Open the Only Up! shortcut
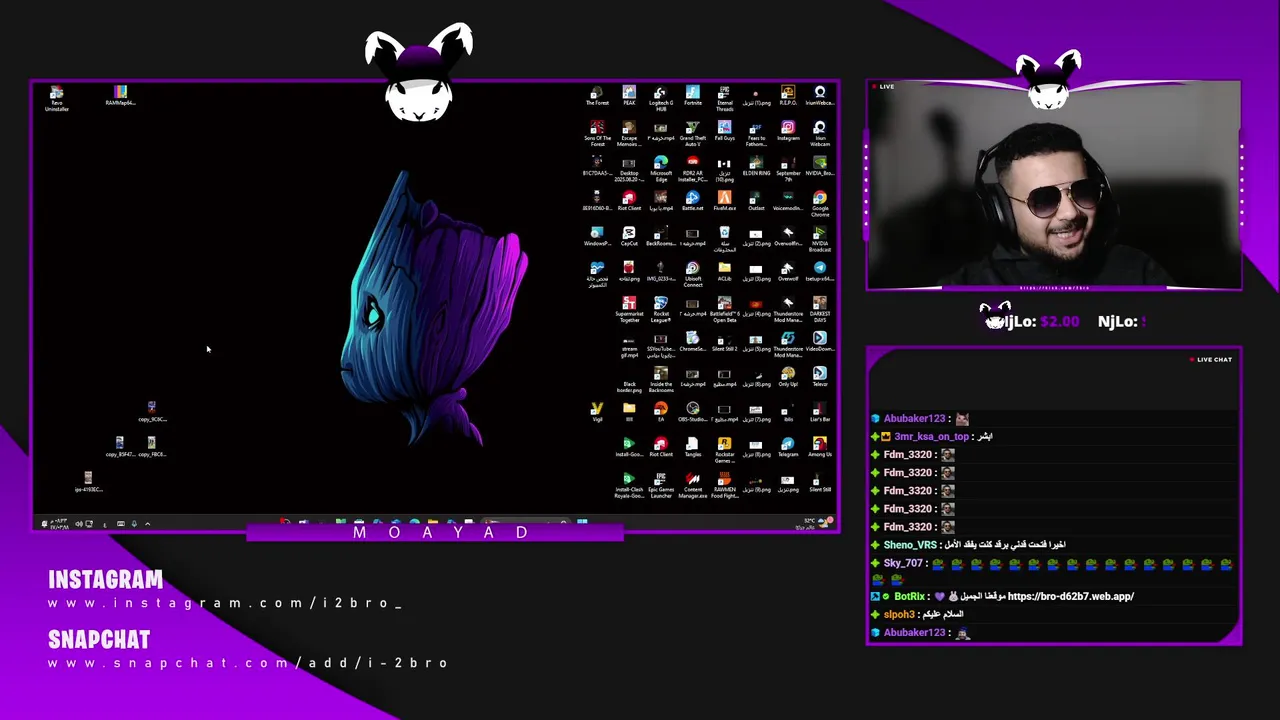The image size is (1280, 720). click(788, 378)
